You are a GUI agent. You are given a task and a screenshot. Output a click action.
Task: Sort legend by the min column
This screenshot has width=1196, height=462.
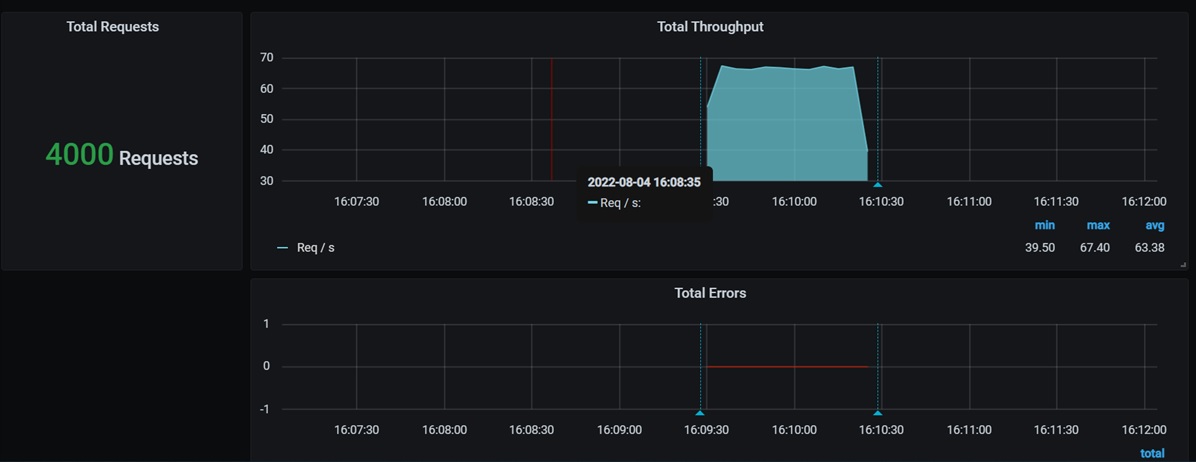point(1044,225)
